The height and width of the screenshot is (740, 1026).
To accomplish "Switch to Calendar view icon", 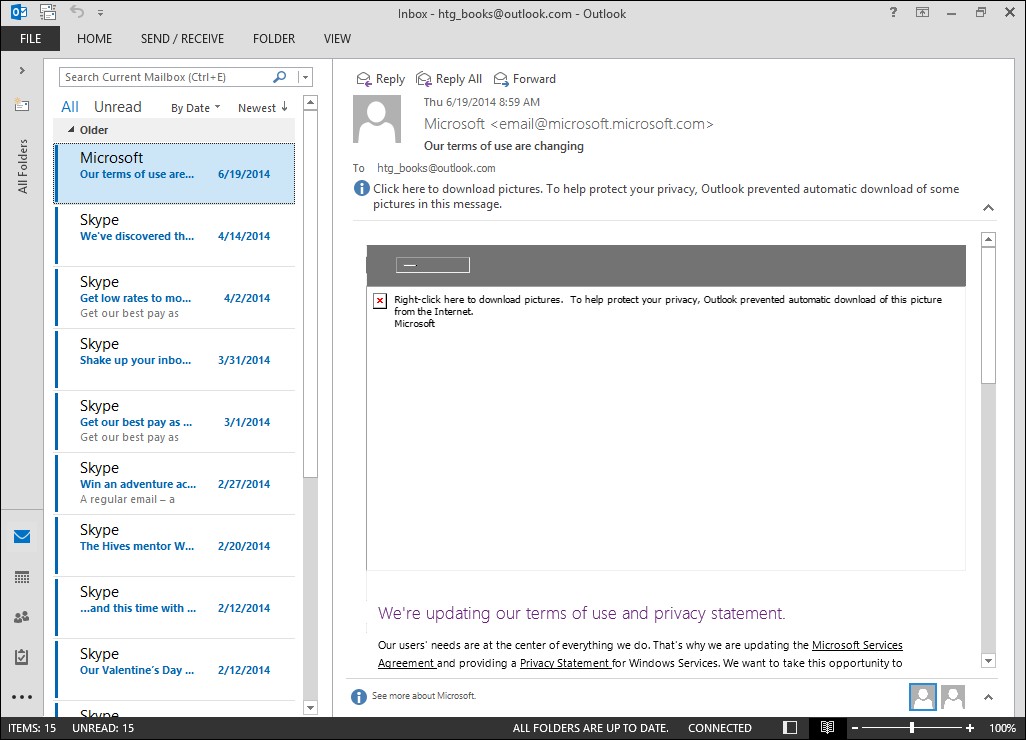I will (22, 577).
